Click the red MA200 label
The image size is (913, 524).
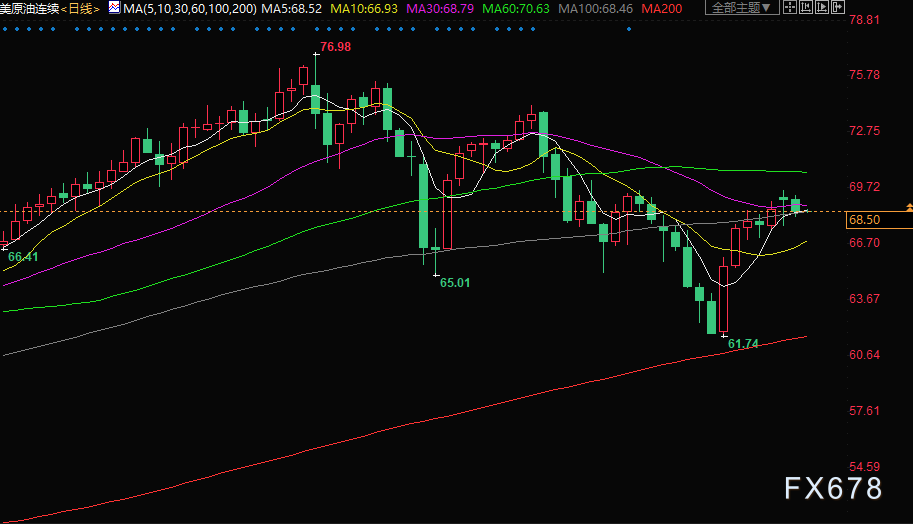click(x=661, y=9)
